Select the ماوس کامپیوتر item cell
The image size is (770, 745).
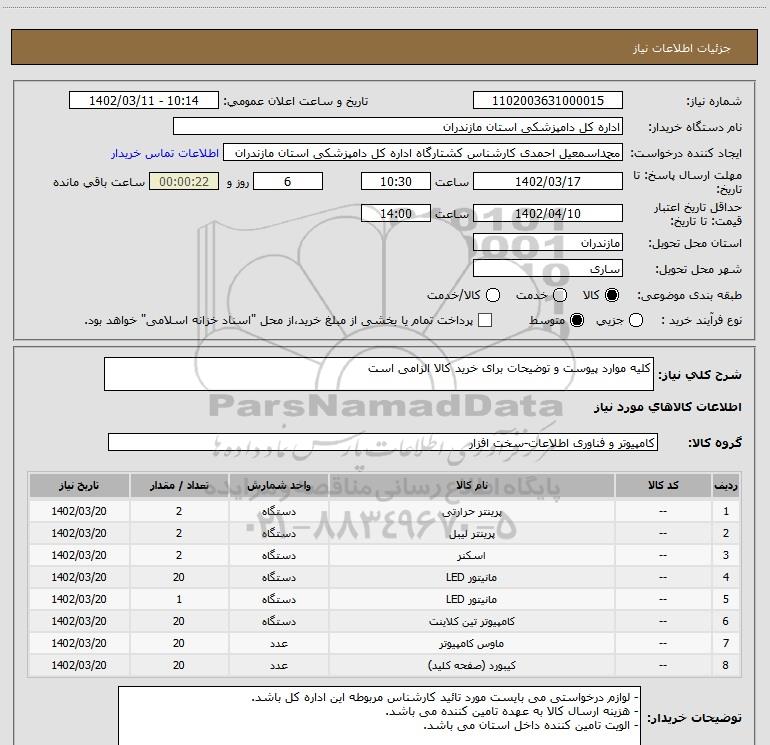click(x=471, y=643)
